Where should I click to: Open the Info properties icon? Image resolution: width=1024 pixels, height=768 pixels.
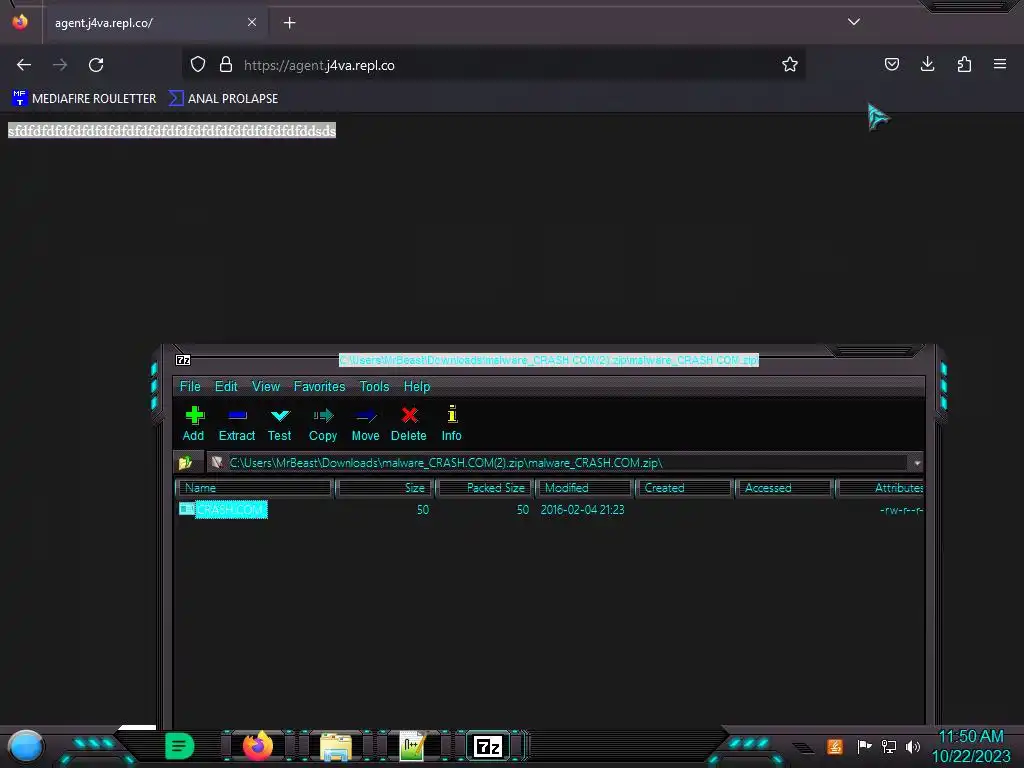(x=451, y=423)
